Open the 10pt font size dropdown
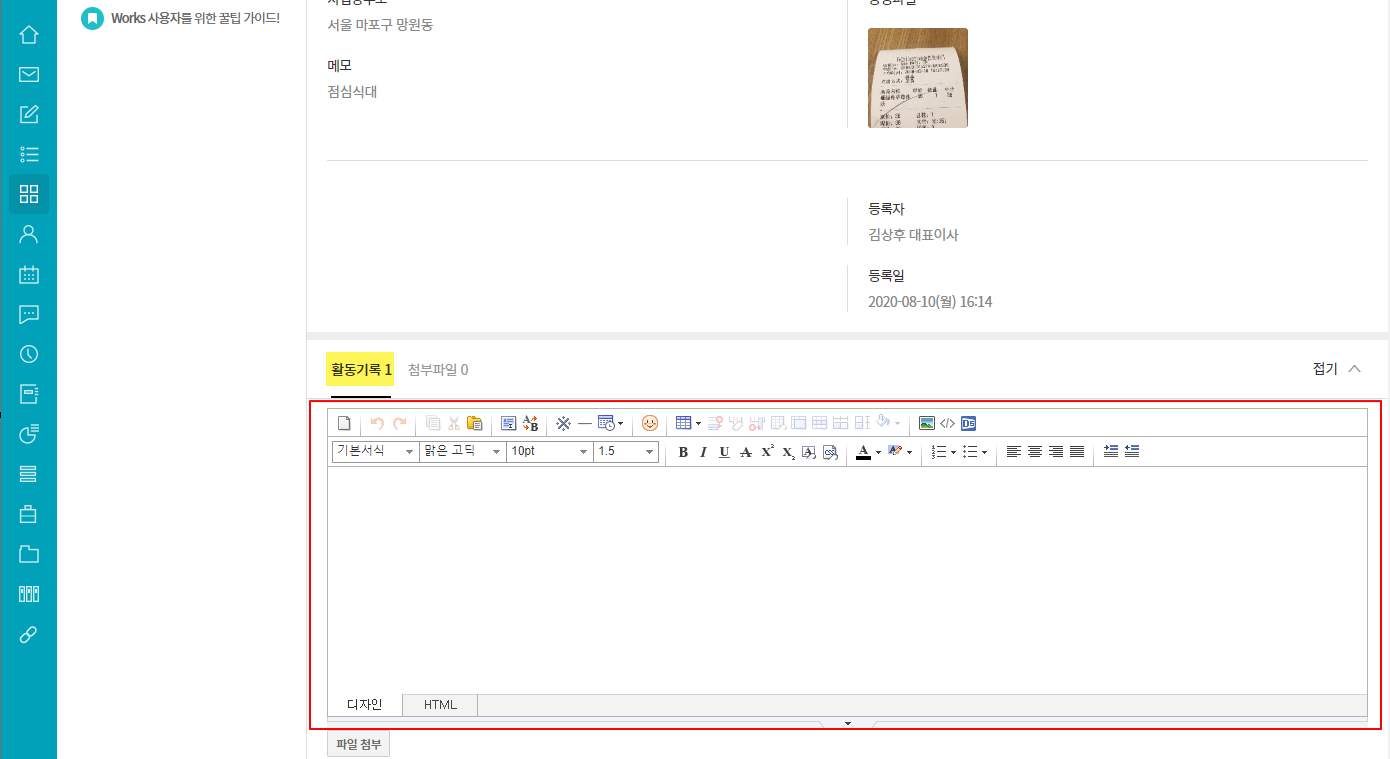Image resolution: width=1390 pixels, height=759 pixels. (x=549, y=452)
